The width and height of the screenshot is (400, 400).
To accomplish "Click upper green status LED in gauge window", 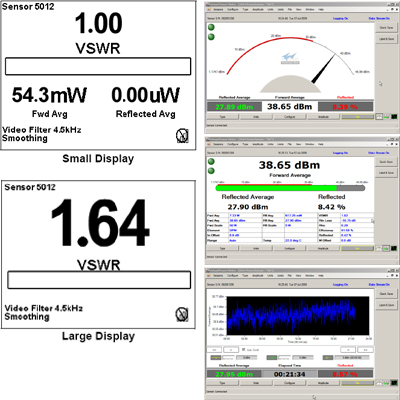I will pos(211,27).
